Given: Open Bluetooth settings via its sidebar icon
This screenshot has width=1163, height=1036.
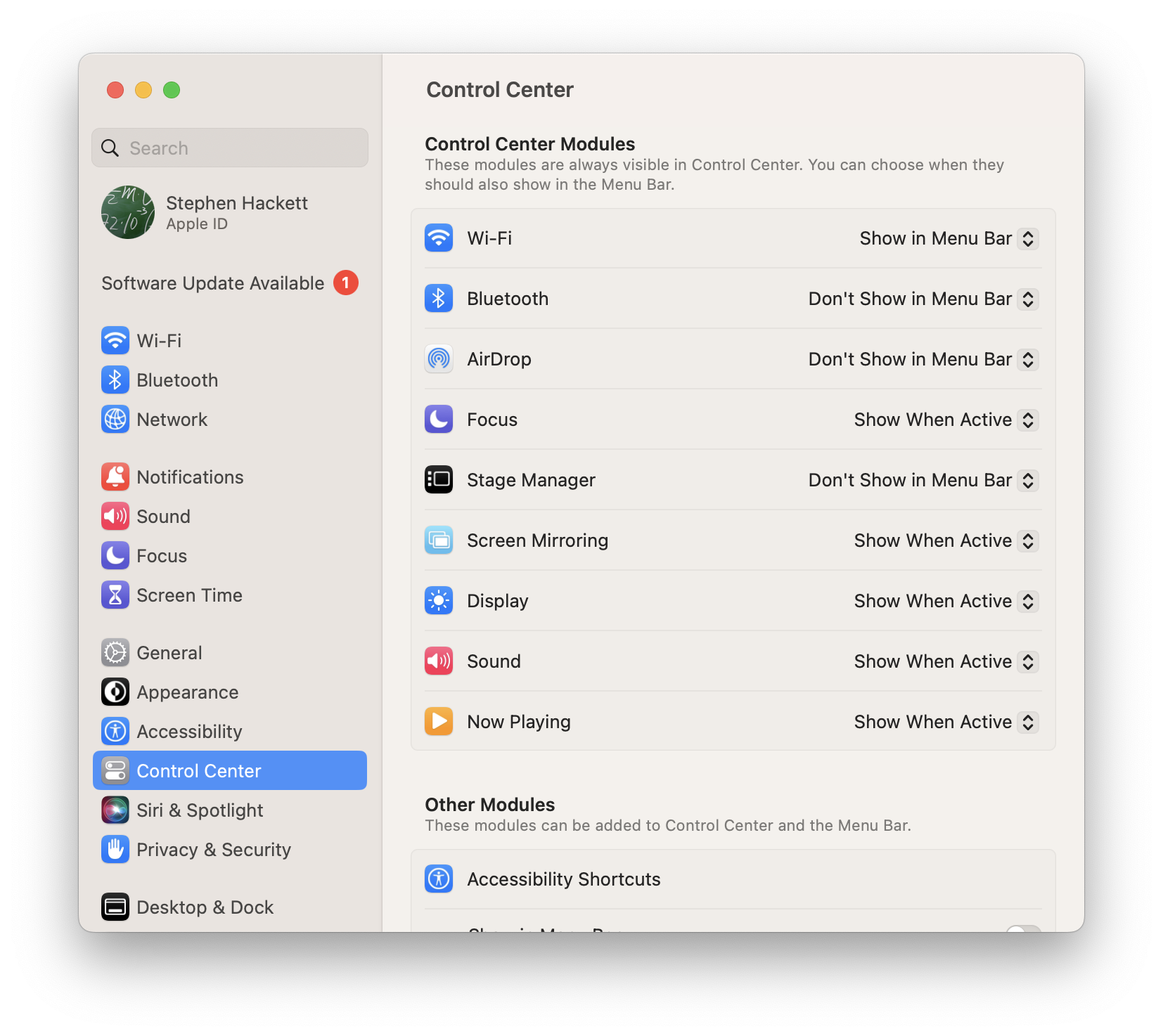Looking at the screenshot, I should 115,380.
